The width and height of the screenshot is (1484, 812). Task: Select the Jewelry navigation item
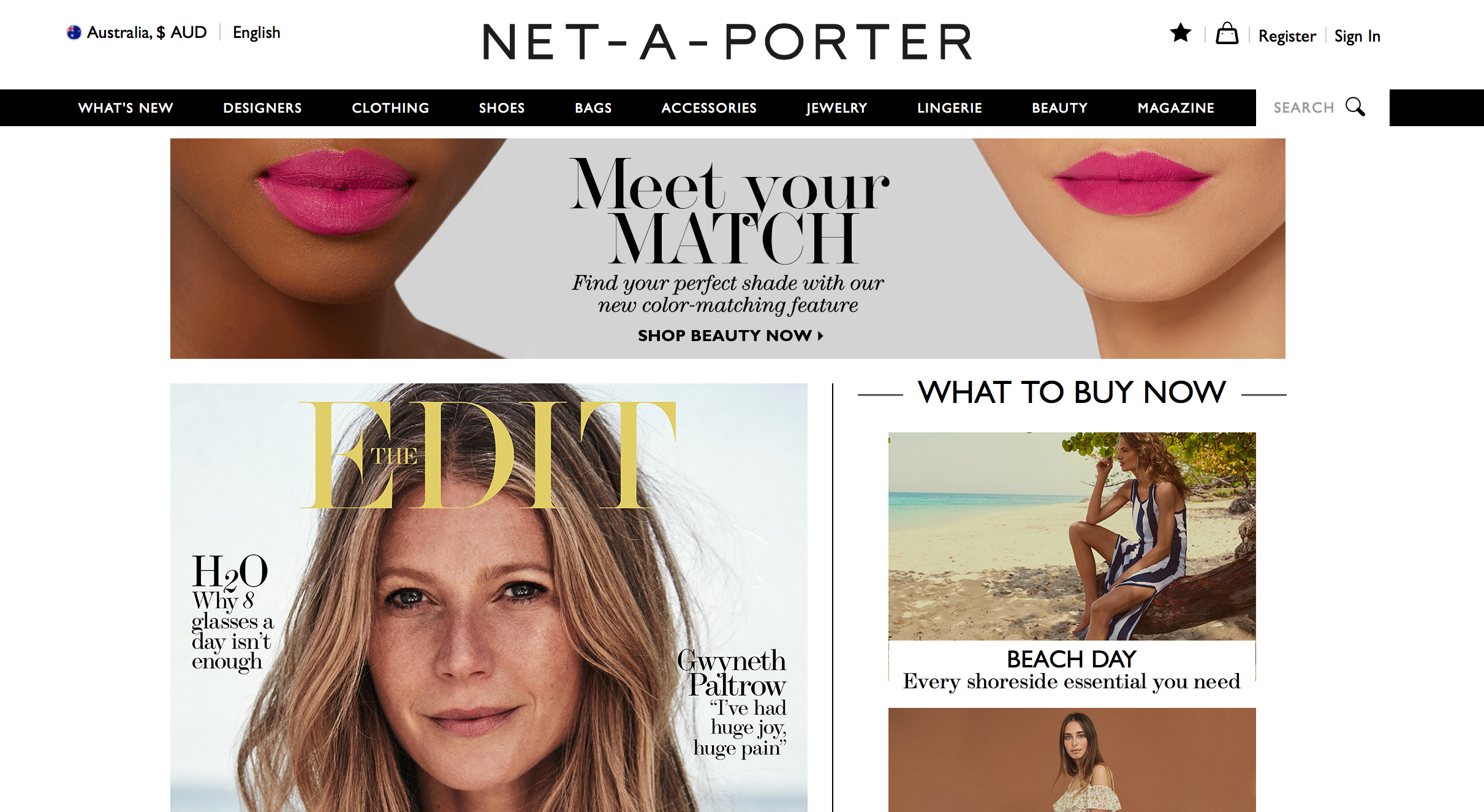(x=836, y=108)
